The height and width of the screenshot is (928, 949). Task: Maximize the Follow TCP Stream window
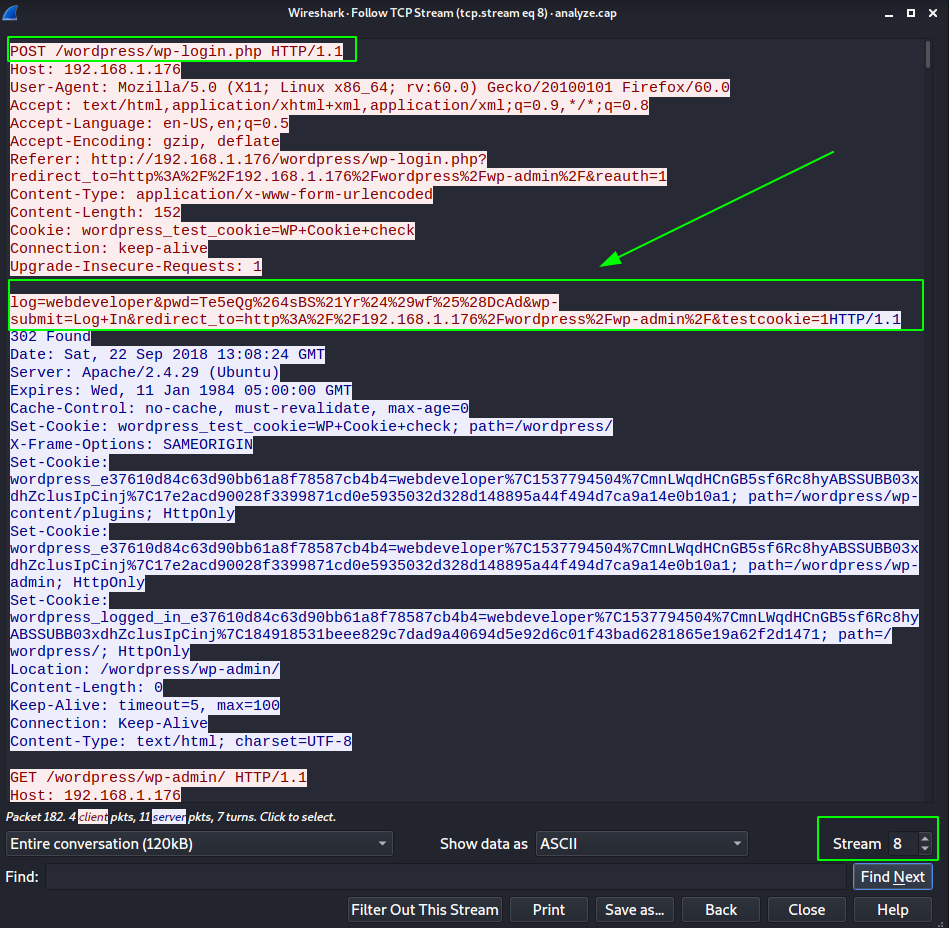coord(910,13)
